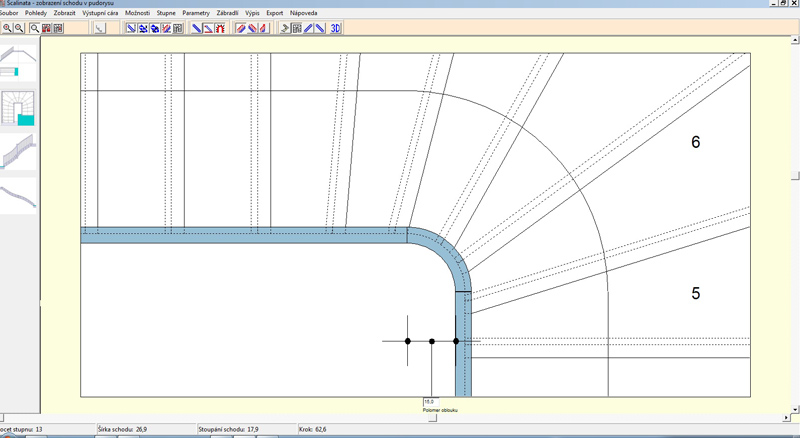Open the Zábradlí menu
This screenshot has height=438, width=800.
228,13
